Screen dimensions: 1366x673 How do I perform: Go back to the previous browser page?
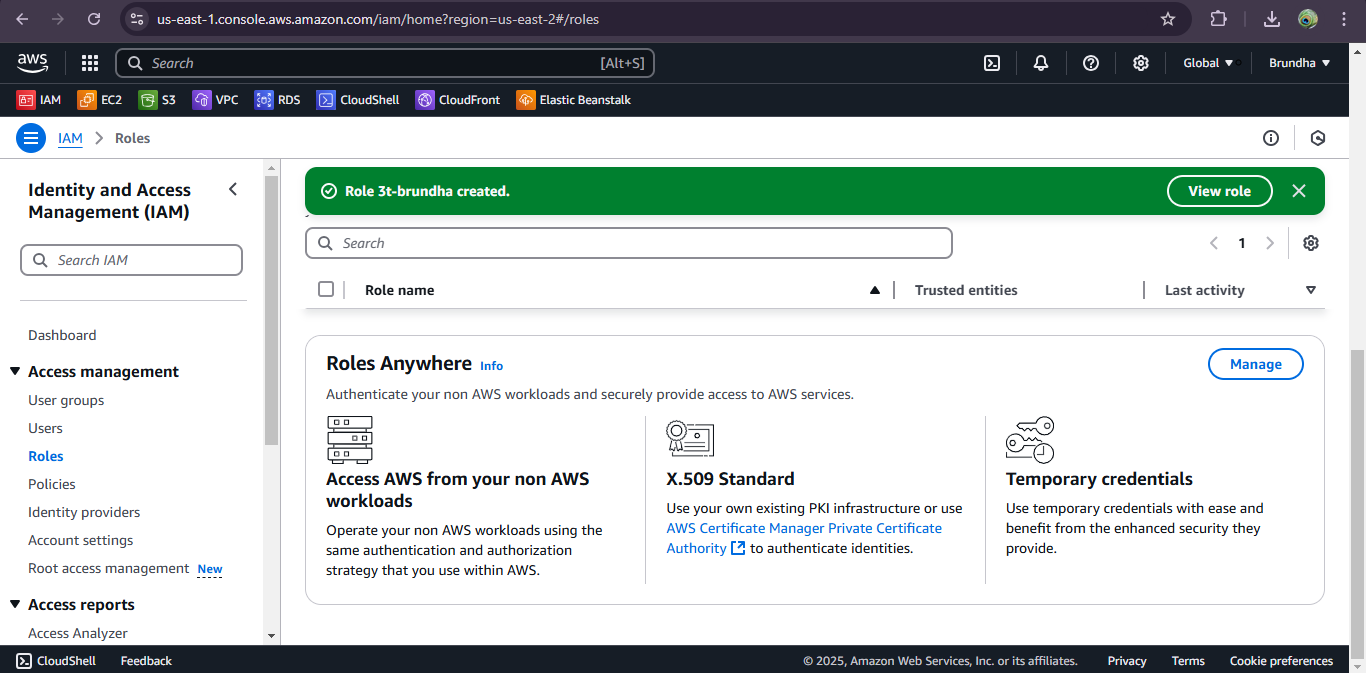pyautogui.click(x=23, y=19)
